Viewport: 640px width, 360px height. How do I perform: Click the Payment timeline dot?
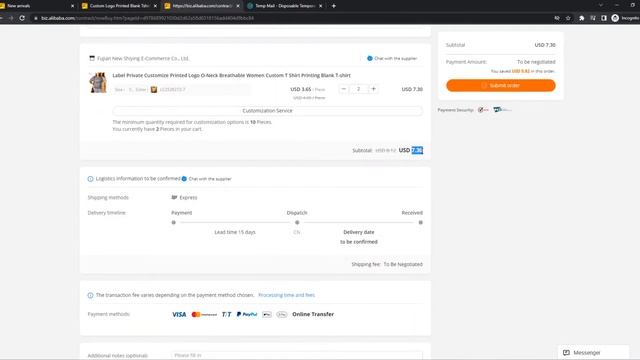tap(173, 222)
